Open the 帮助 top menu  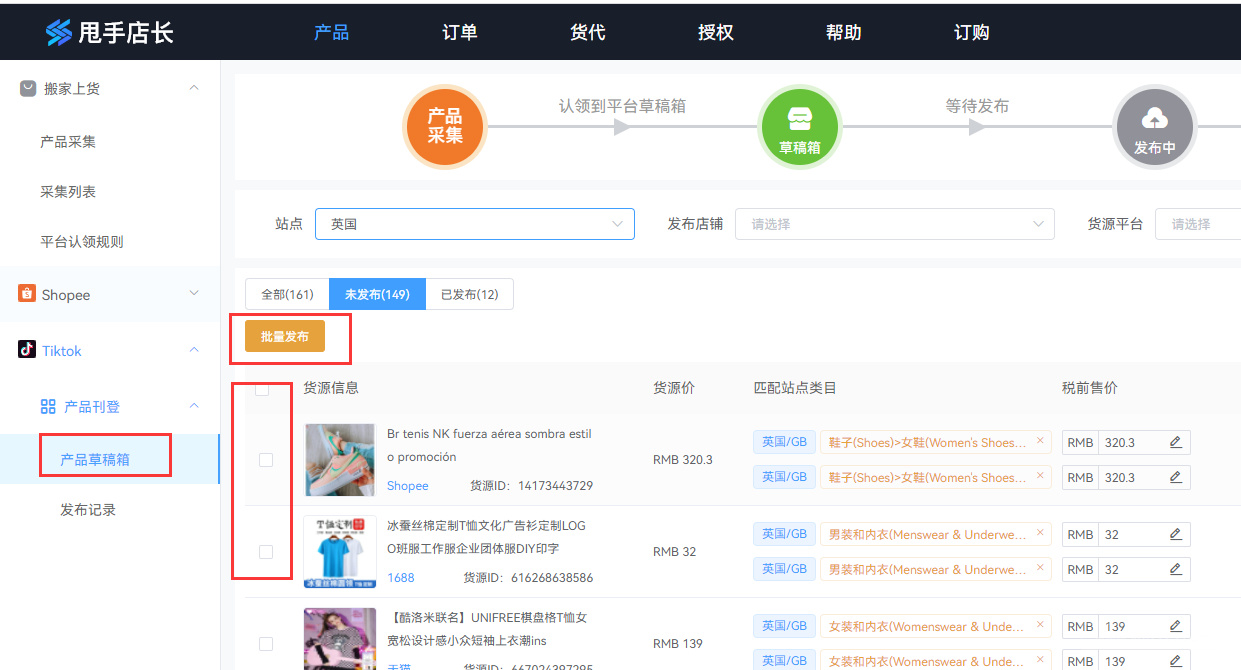click(843, 32)
